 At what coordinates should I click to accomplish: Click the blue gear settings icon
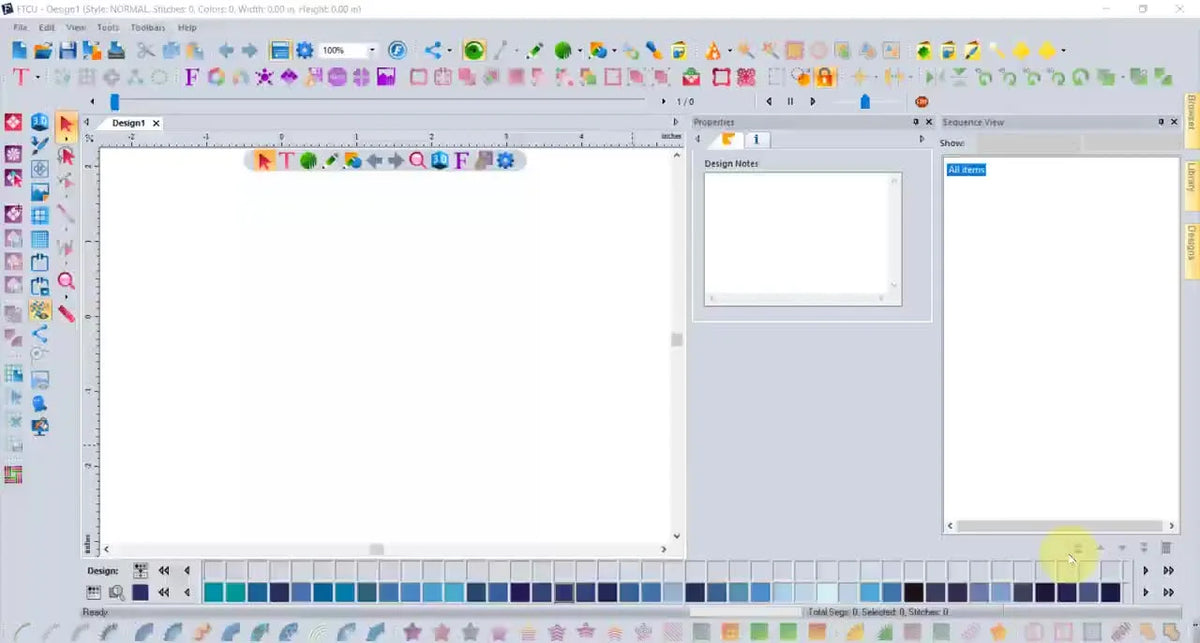point(304,50)
